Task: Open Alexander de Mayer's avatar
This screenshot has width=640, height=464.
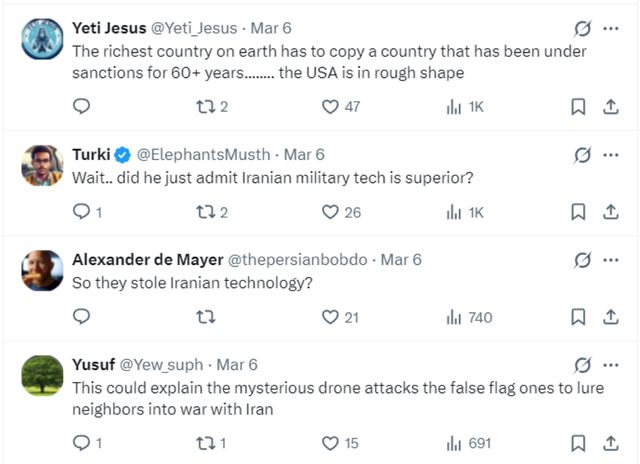Action: pos(42,271)
